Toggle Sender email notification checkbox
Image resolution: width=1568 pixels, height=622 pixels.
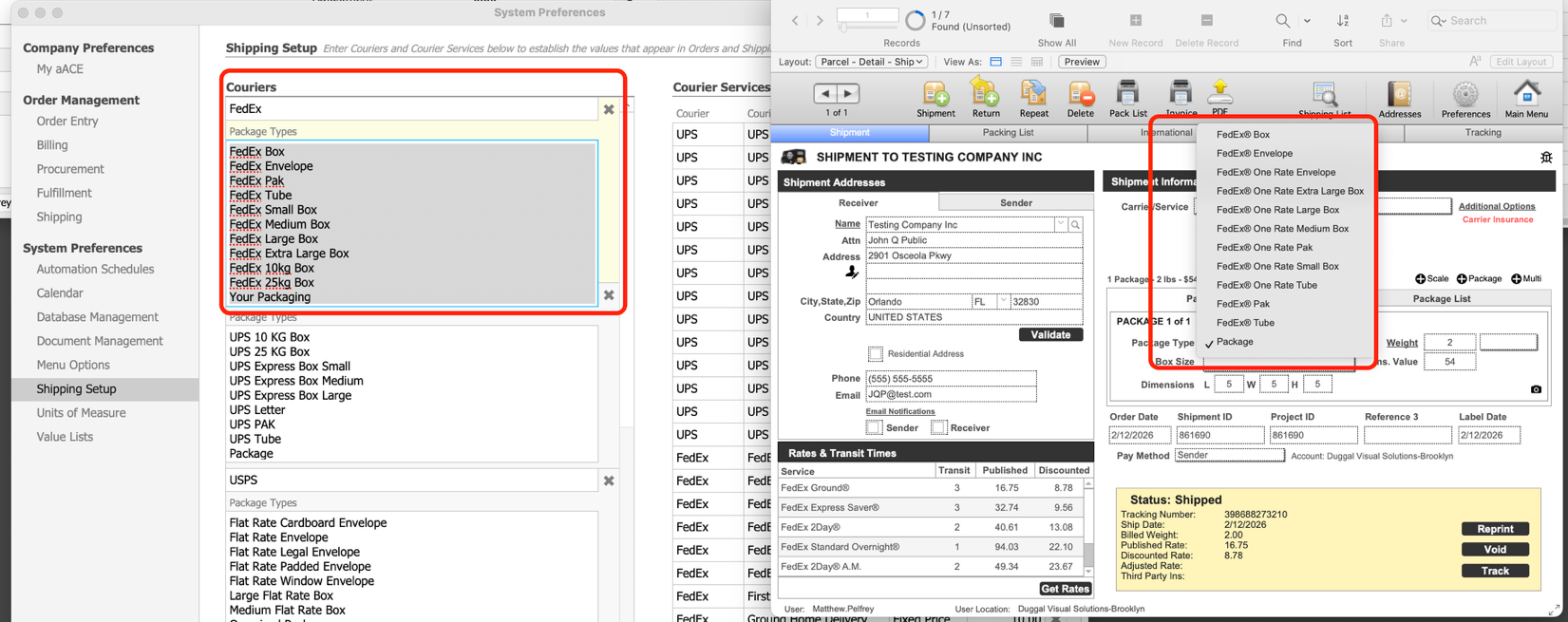[x=874, y=428]
